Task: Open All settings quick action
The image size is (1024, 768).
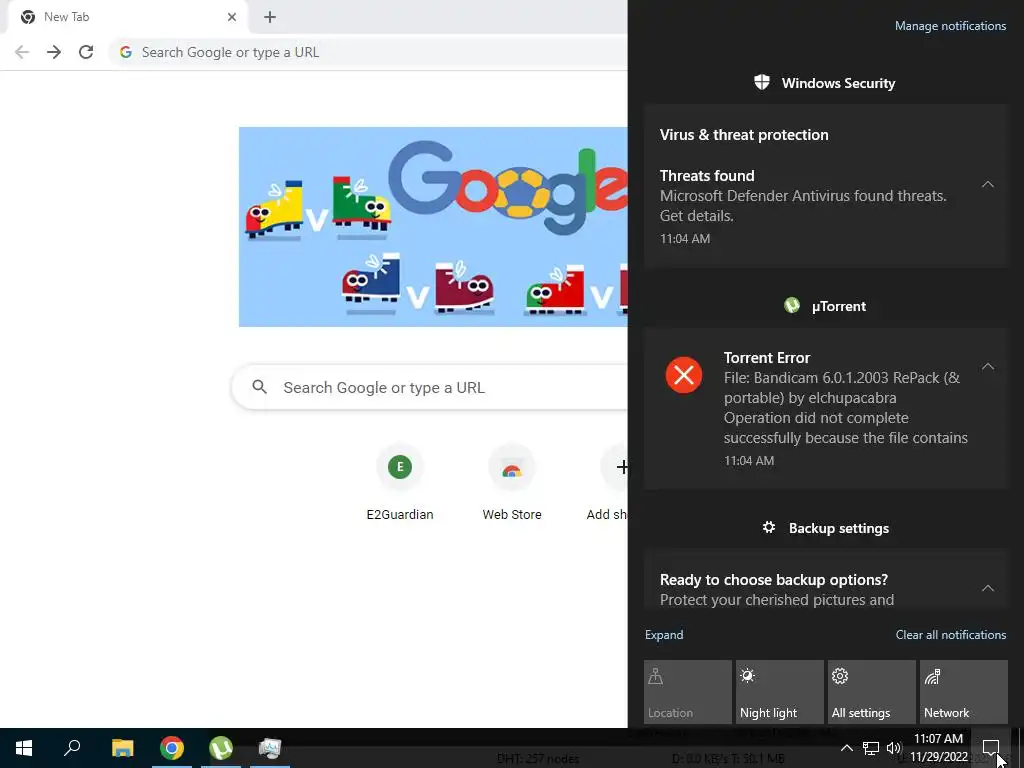Action: click(872, 692)
